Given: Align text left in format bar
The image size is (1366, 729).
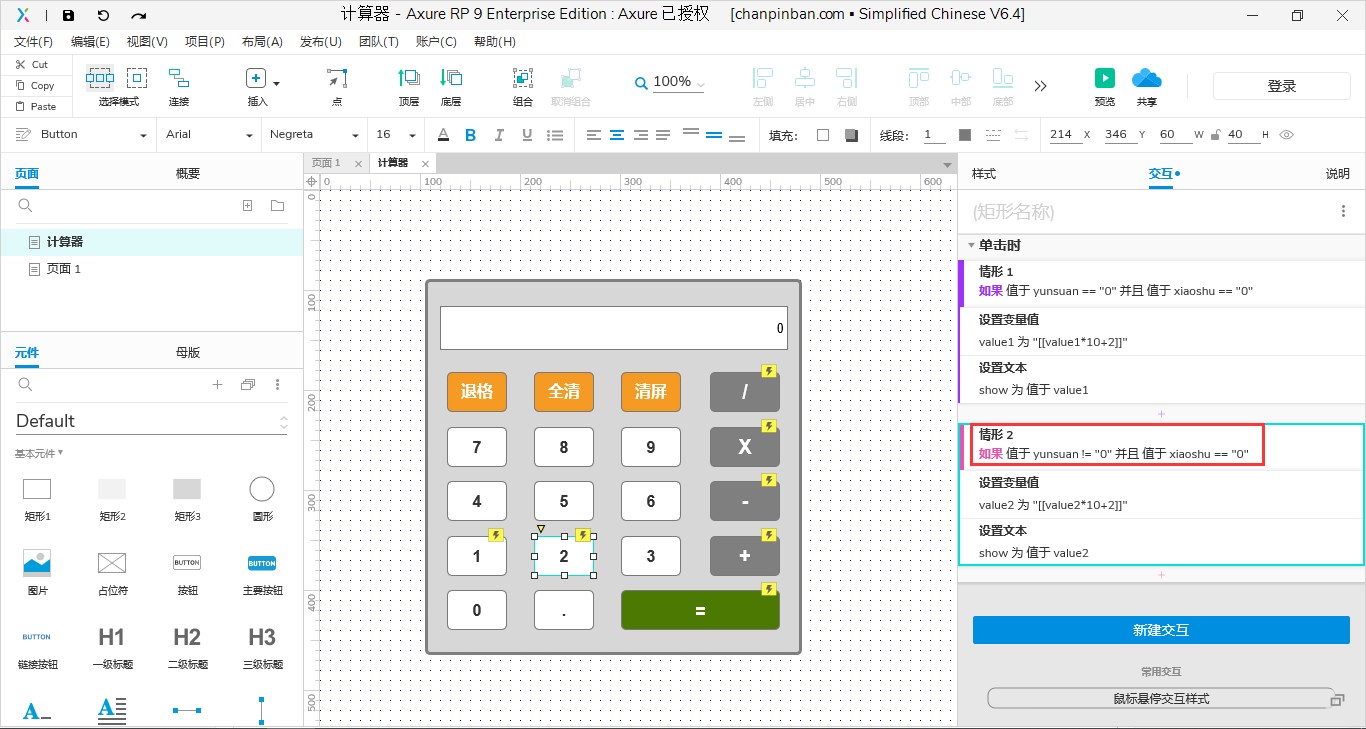Looking at the screenshot, I should coord(594,135).
